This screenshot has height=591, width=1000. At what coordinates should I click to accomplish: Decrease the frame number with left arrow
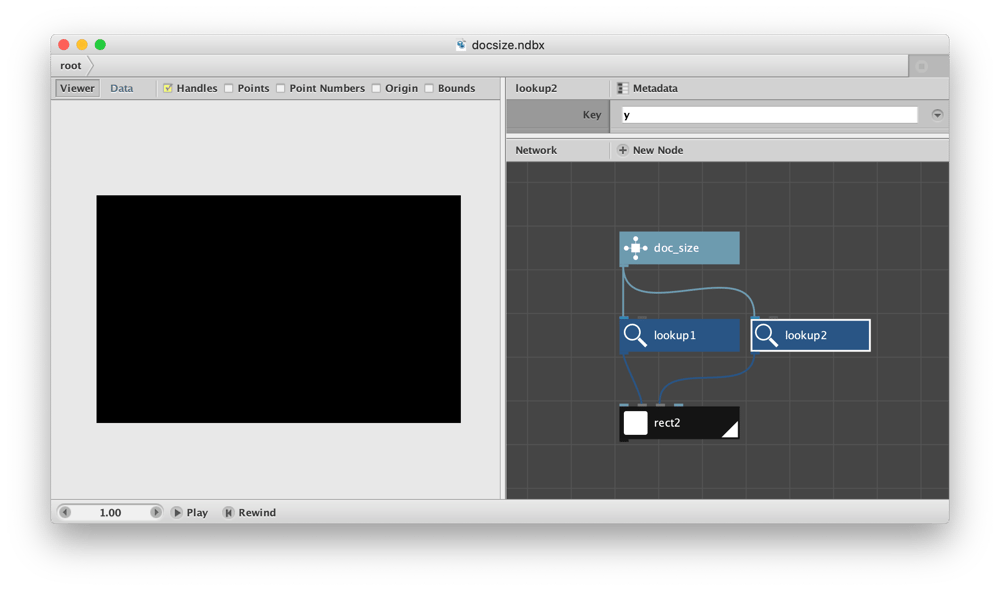pyautogui.click(x=65, y=513)
